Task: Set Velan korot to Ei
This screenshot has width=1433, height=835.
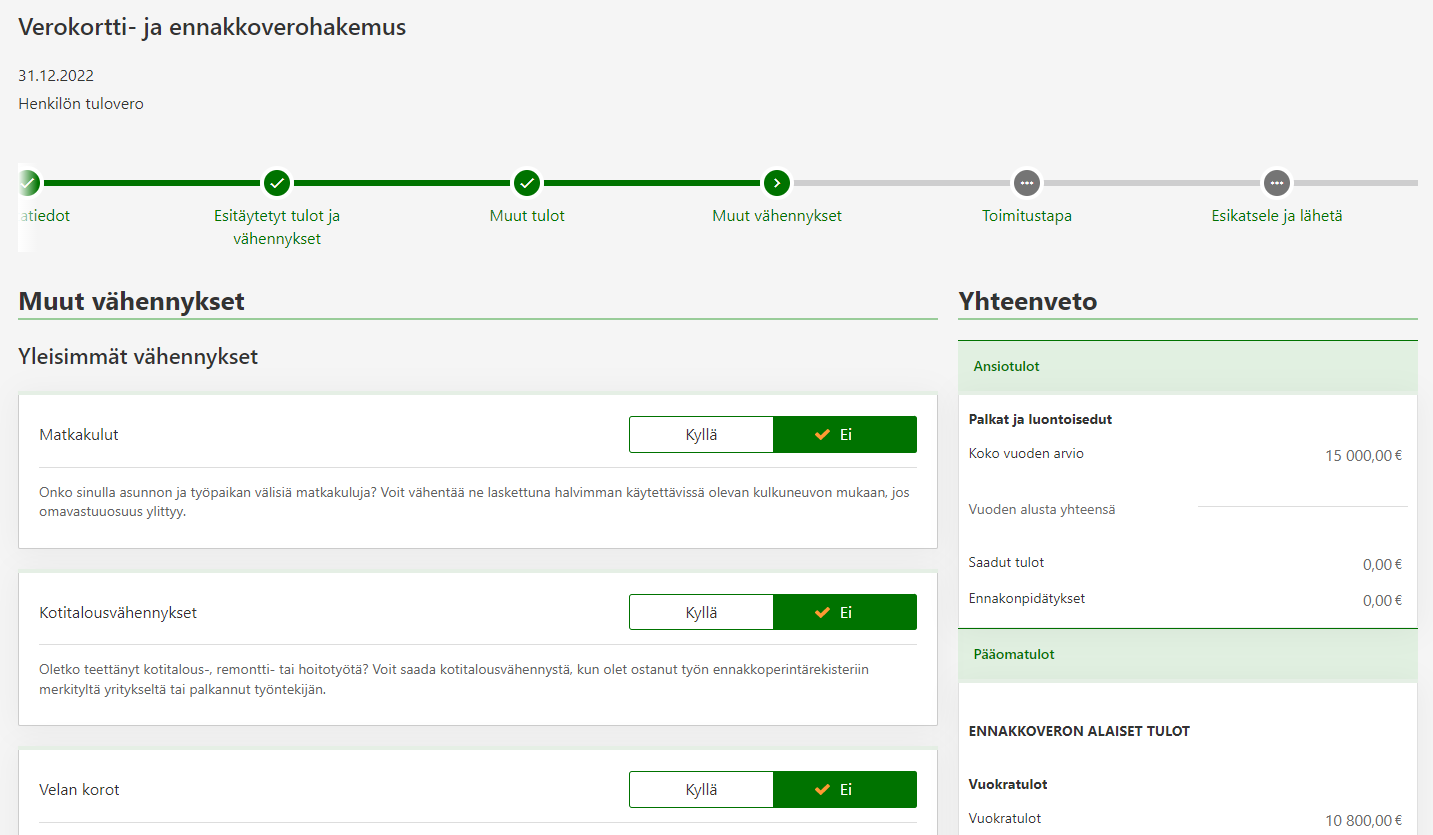Action: [845, 790]
